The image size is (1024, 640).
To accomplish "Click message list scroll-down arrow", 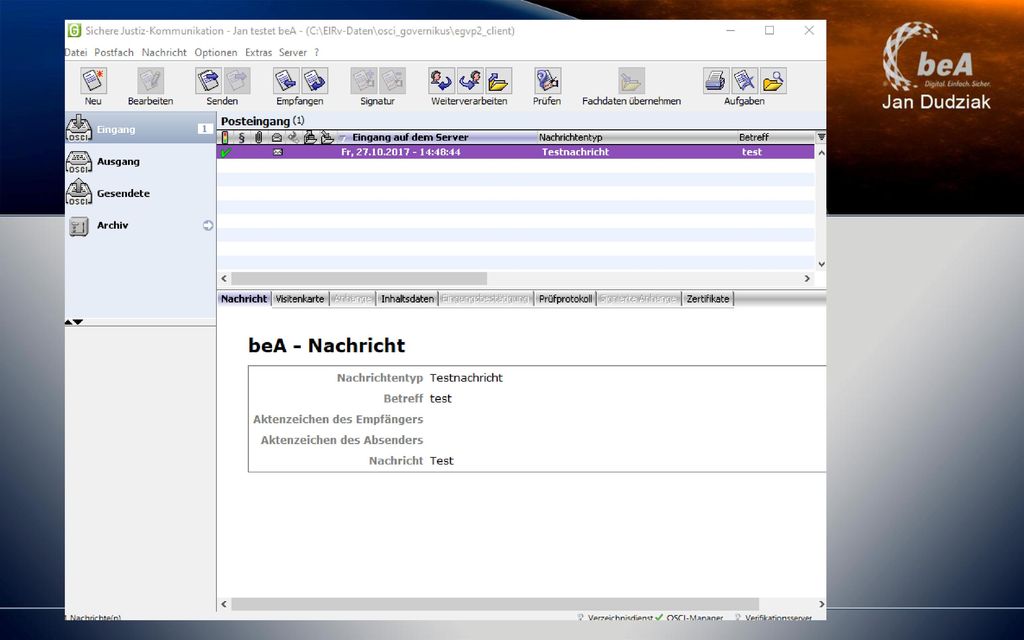I will tap(822, 264).
